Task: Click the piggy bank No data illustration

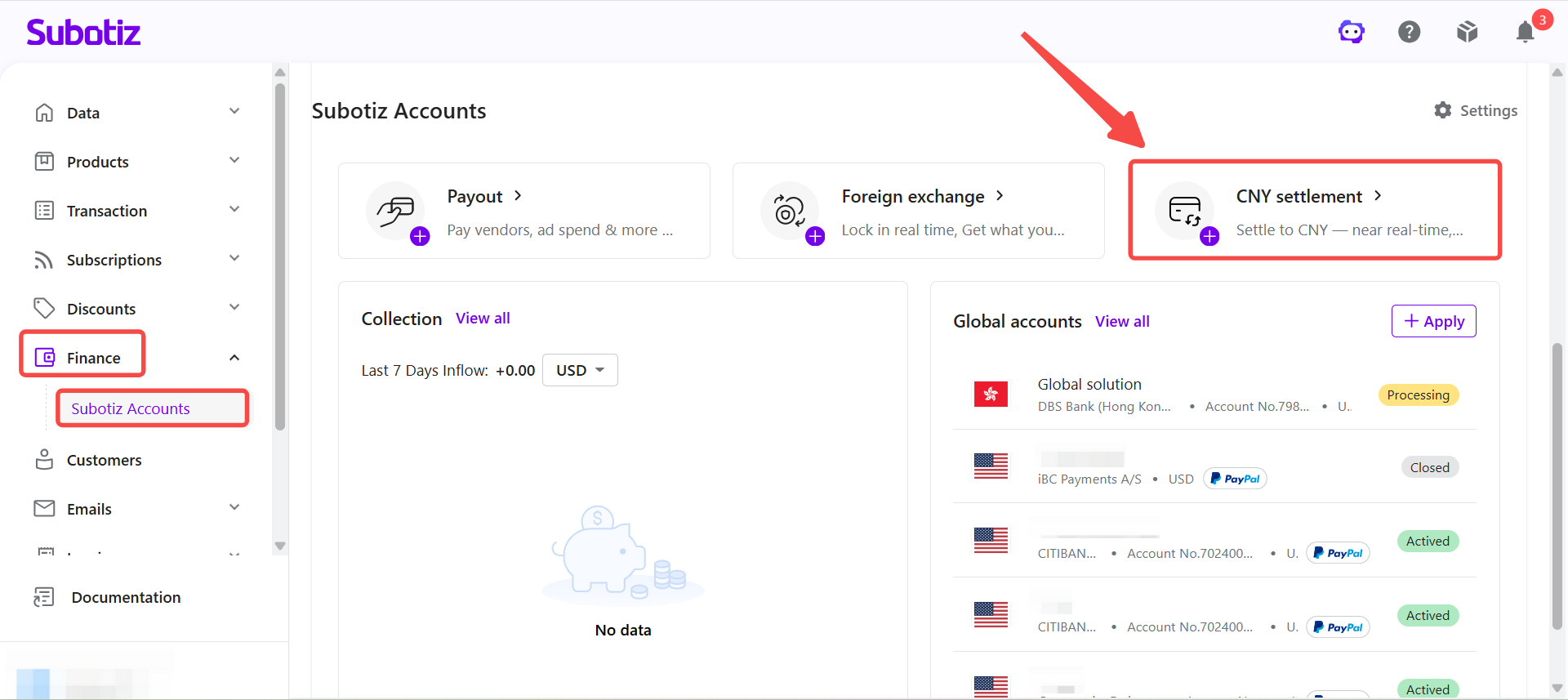Action: tap(623, 555)
